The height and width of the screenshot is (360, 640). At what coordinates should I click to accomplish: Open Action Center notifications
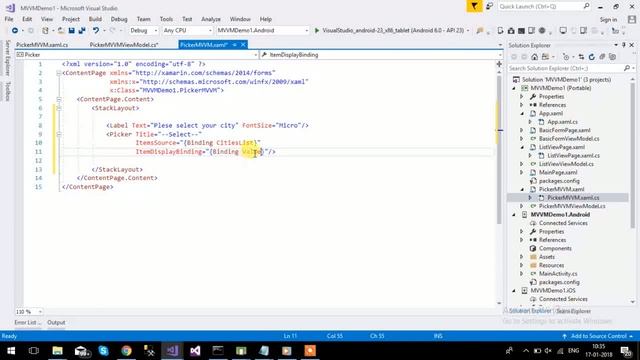click(x=626, y=351)
